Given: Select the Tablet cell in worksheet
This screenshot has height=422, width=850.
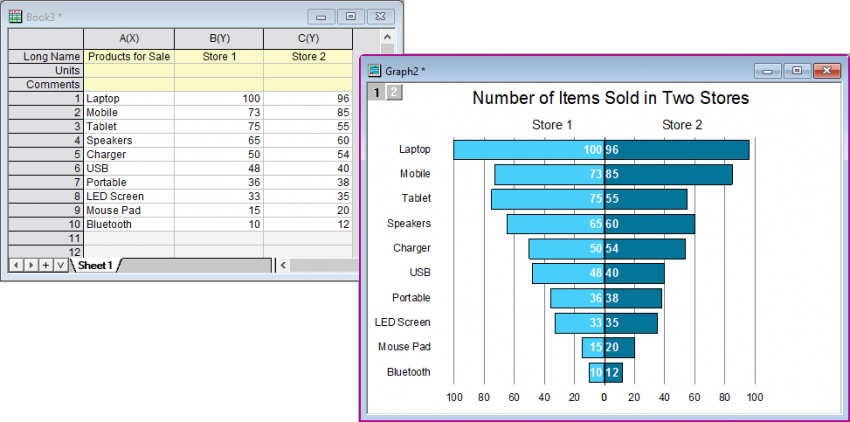Looking at the screenshot, I should coord(129,126).
